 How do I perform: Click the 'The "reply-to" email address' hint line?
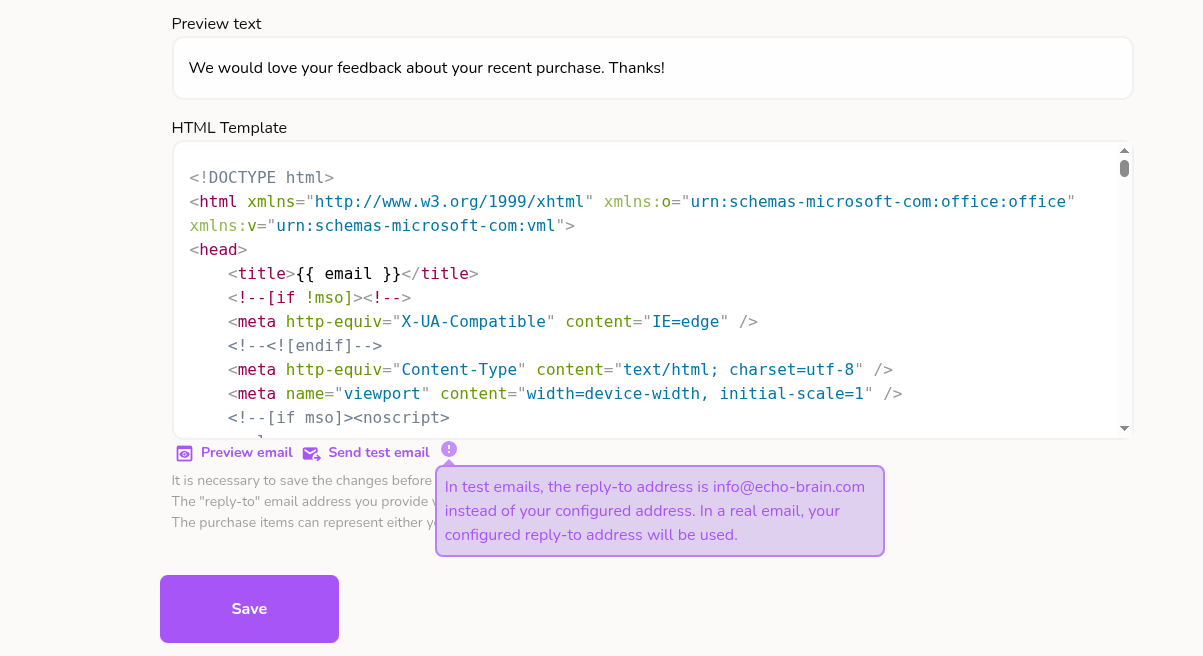(x=303, y=501)
